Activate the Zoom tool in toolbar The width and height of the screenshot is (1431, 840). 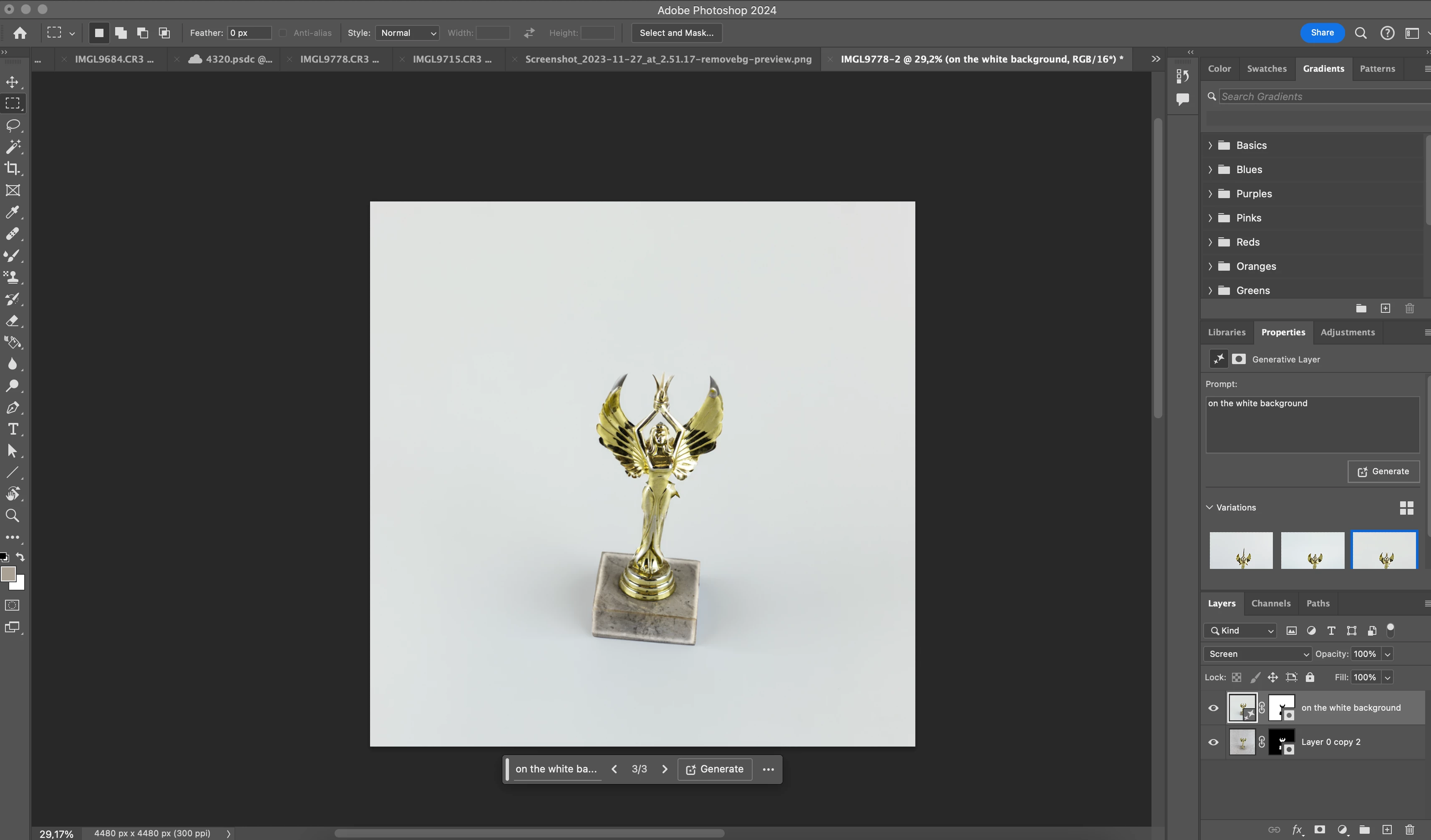pyautogui.click(x=13, y=516)
